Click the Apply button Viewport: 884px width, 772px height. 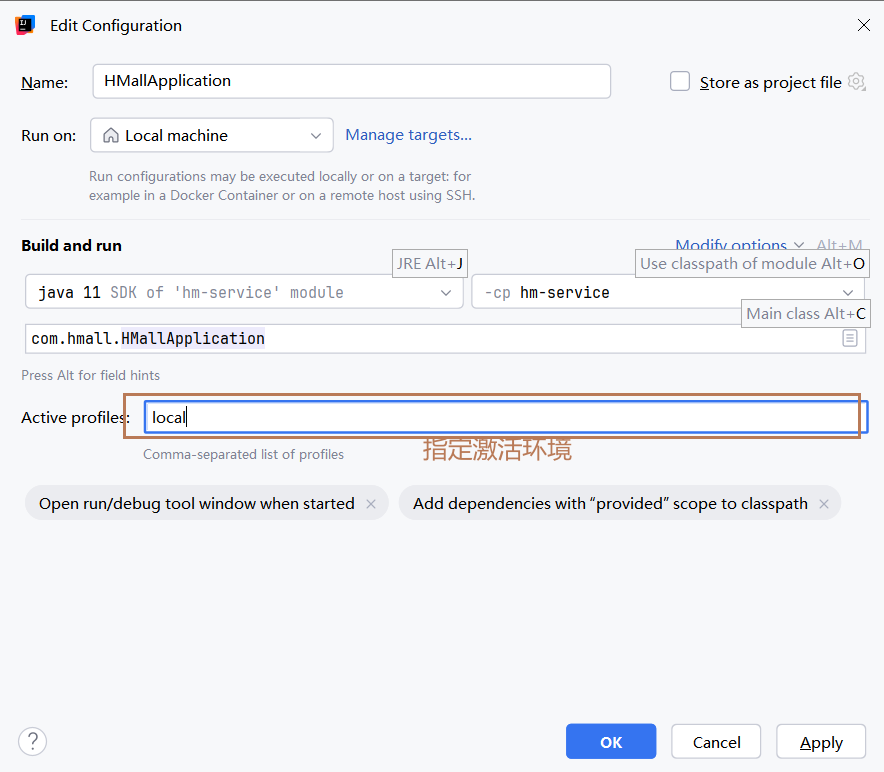point(821,742)
